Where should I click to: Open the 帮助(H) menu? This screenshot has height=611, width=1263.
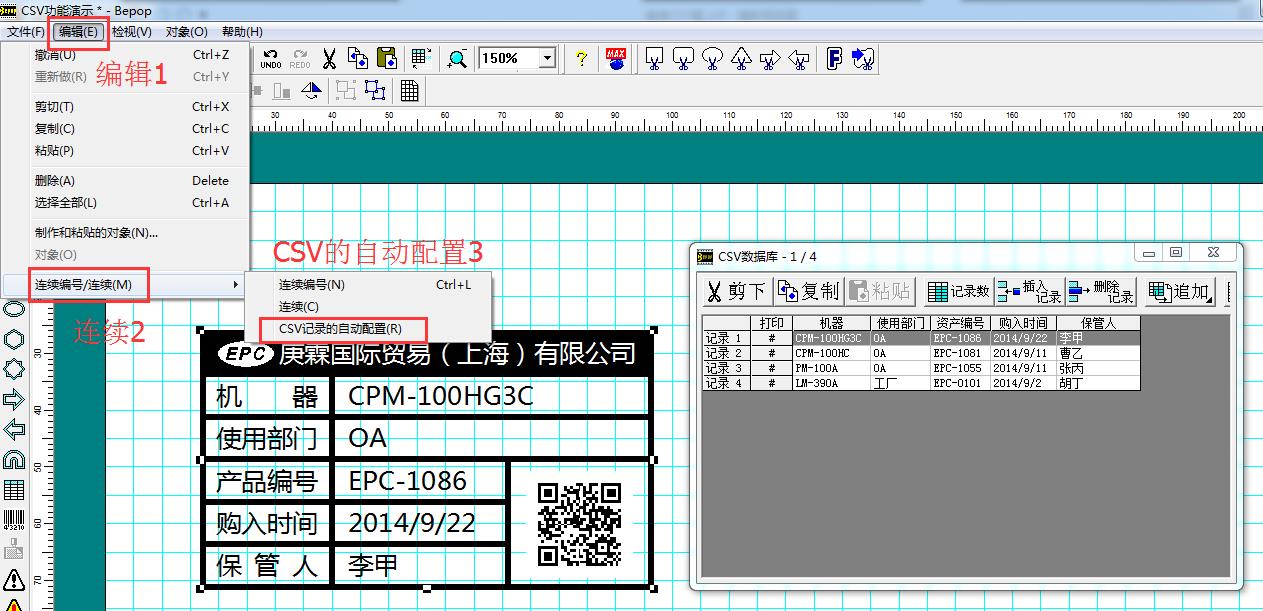click(241, 32)
